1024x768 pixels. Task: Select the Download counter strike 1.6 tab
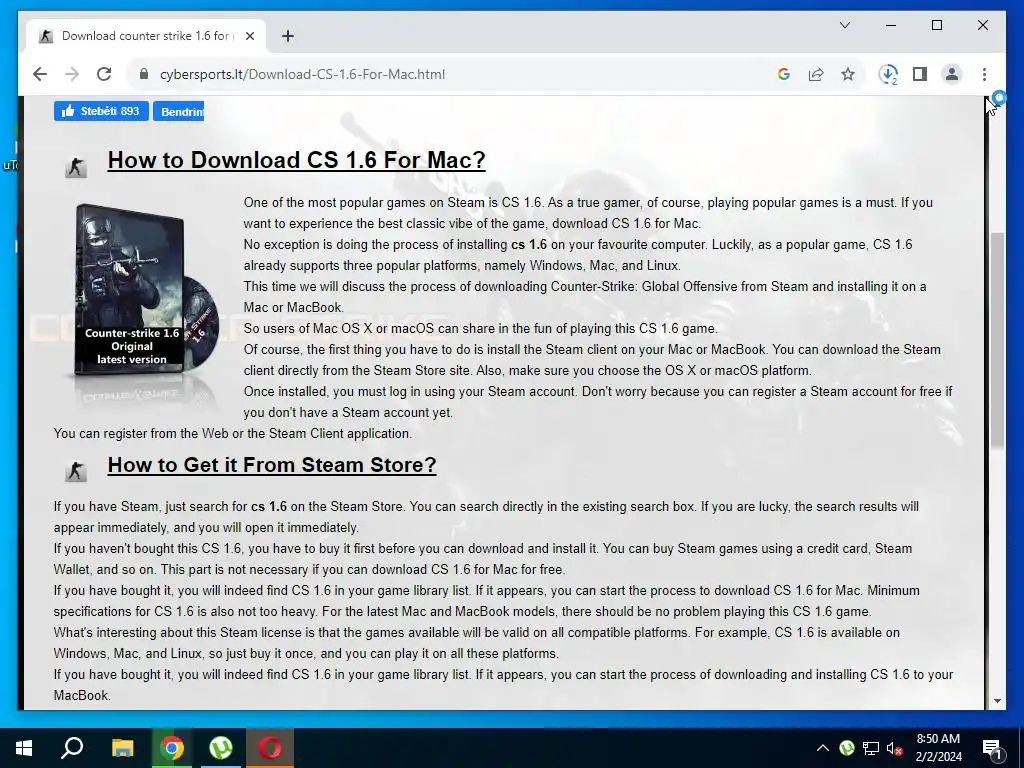tap(146, 36)
